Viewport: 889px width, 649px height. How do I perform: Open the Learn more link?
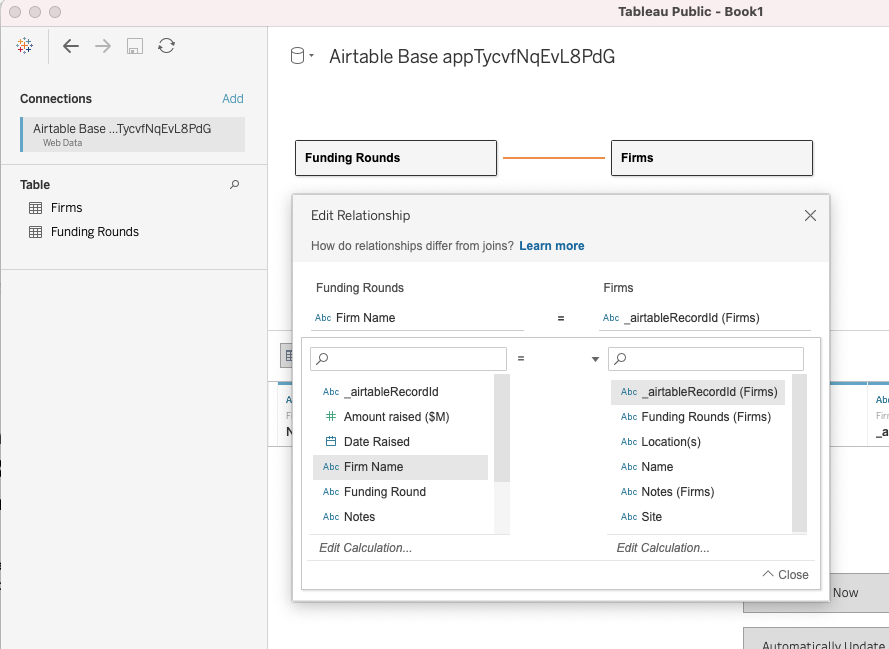point(552,246)
